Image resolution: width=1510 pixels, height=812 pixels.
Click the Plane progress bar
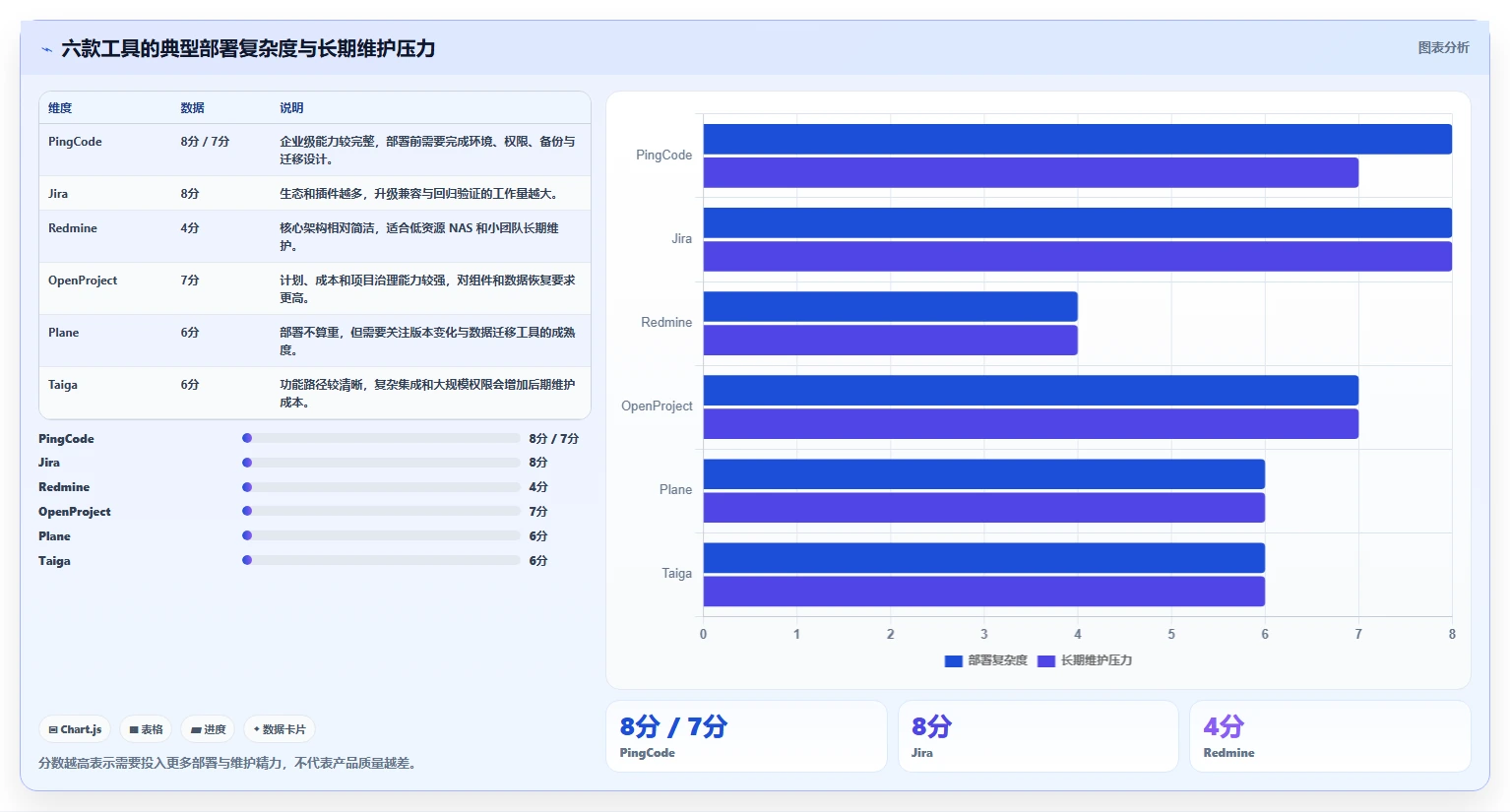tap(381, 535)
